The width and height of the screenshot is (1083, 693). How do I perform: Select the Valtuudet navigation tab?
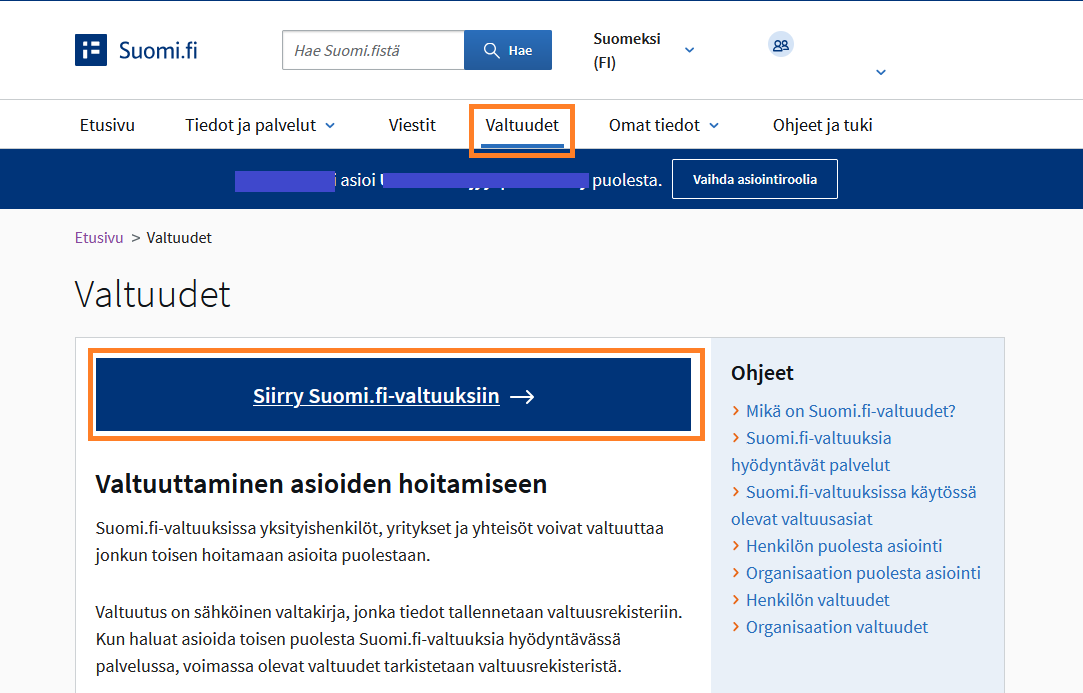click(x=521, y=125)
